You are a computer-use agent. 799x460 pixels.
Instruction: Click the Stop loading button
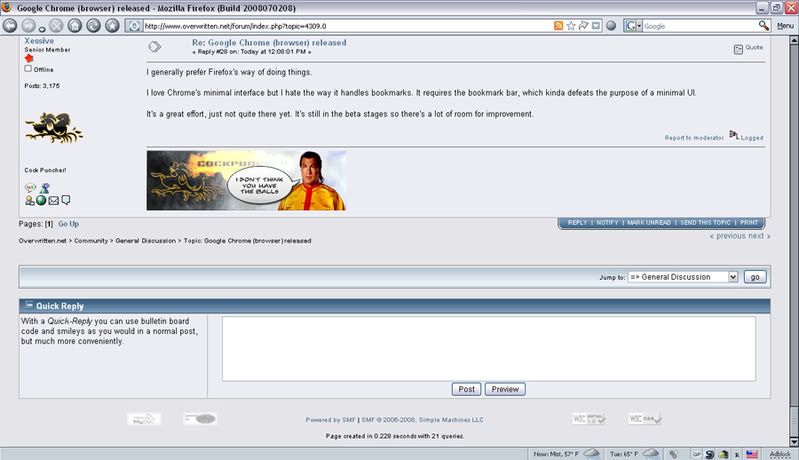pos(56,25)
